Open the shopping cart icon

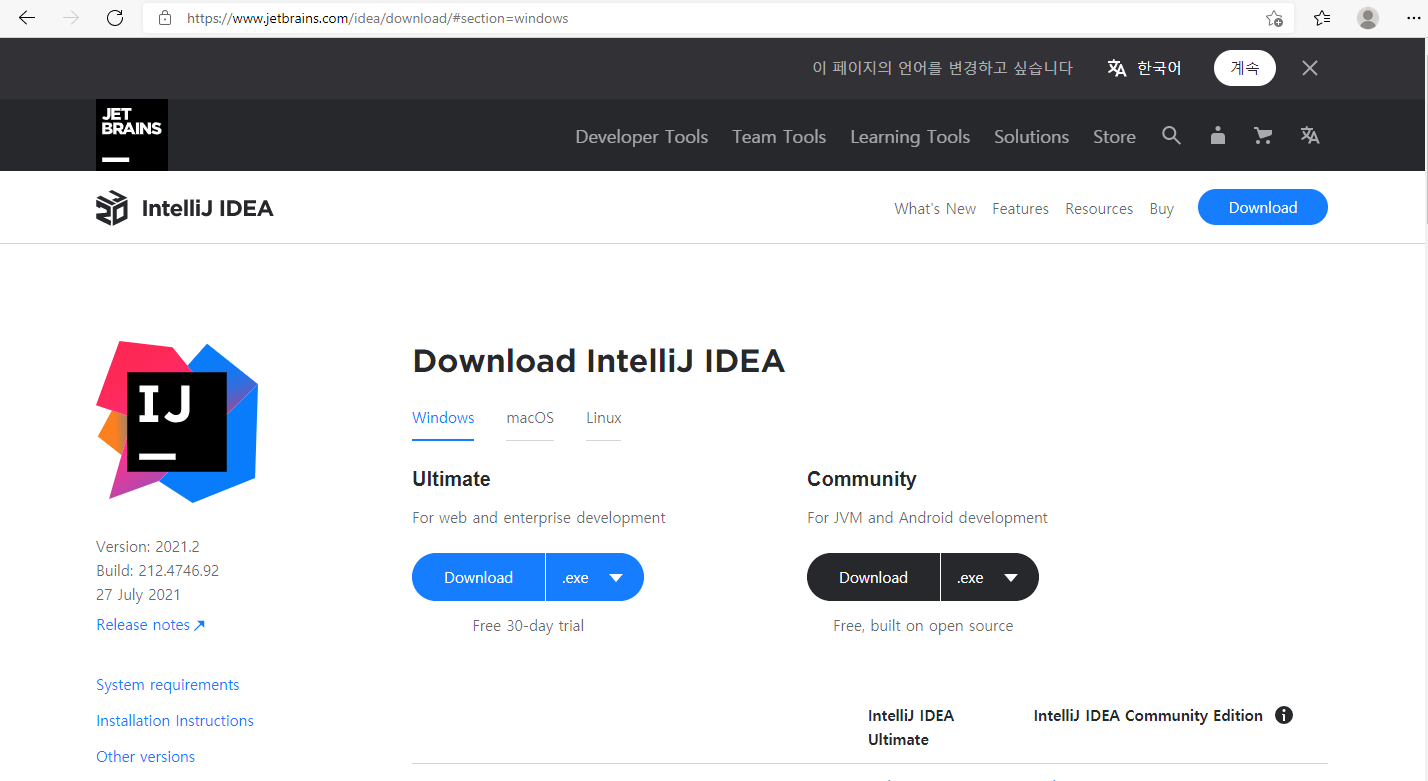[1263, 136]
